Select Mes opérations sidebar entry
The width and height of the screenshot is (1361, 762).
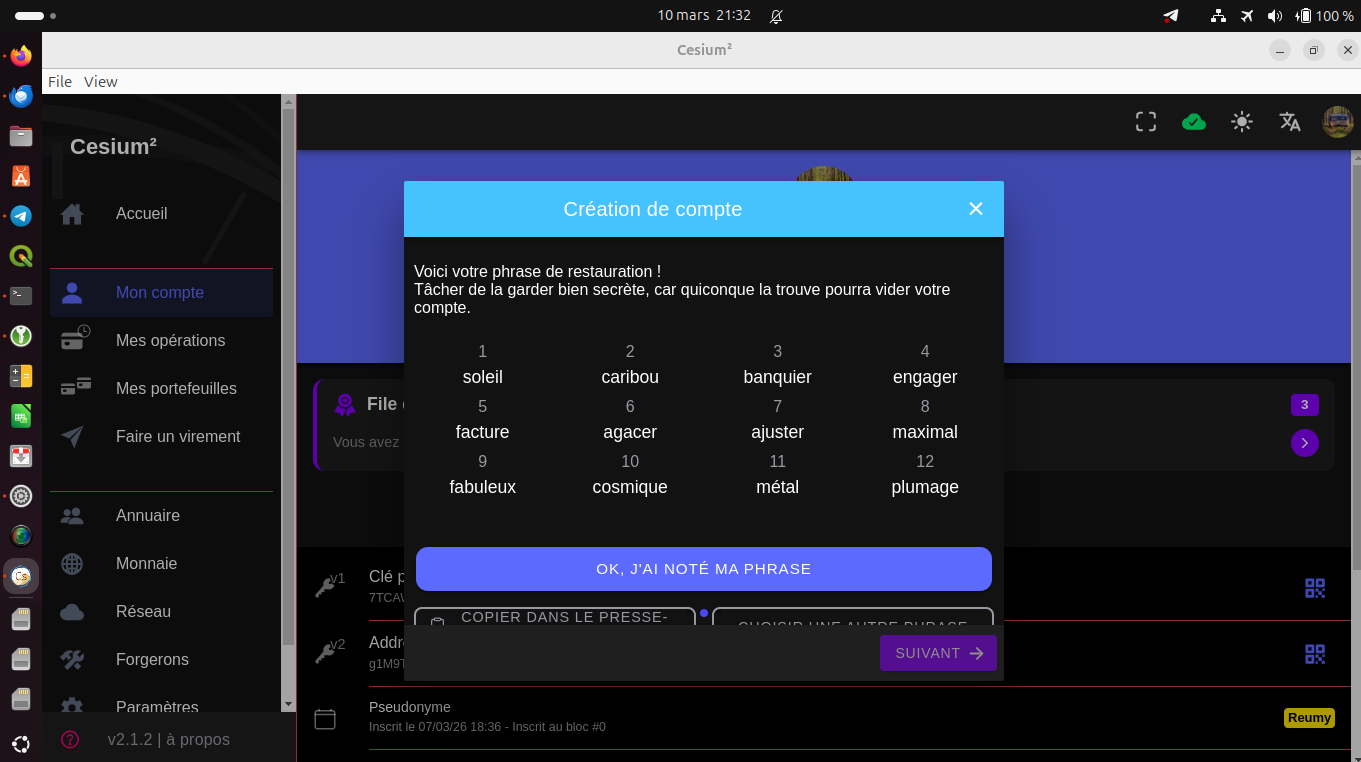click(x=170, y=341)
